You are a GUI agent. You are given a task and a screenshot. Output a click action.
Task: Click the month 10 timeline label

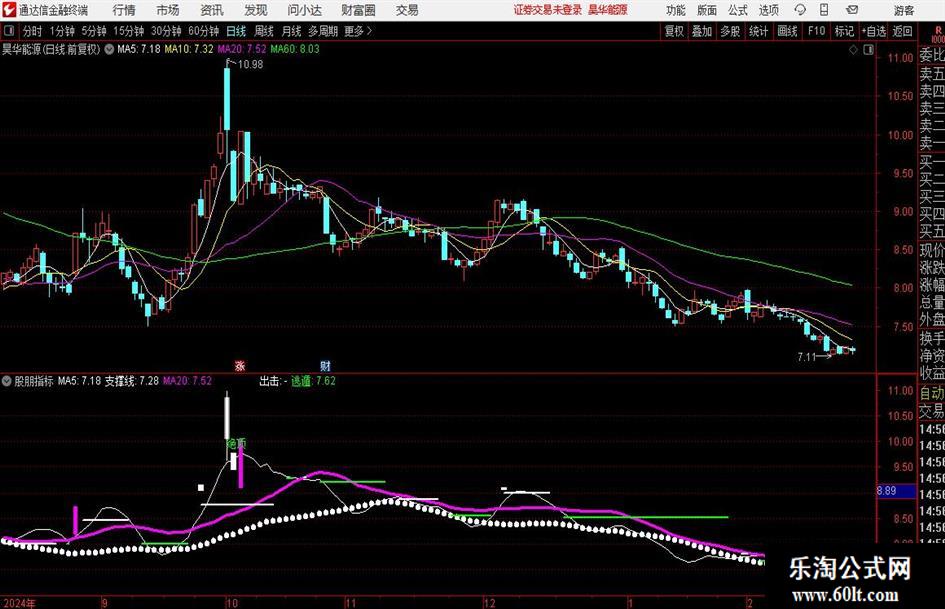point(232,603)
